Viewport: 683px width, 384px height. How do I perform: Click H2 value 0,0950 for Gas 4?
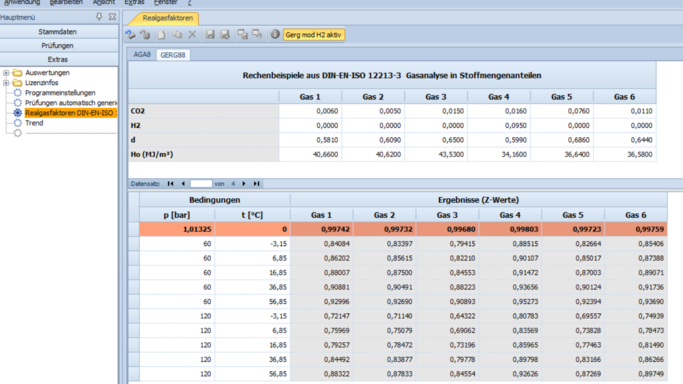click(499, 125)
